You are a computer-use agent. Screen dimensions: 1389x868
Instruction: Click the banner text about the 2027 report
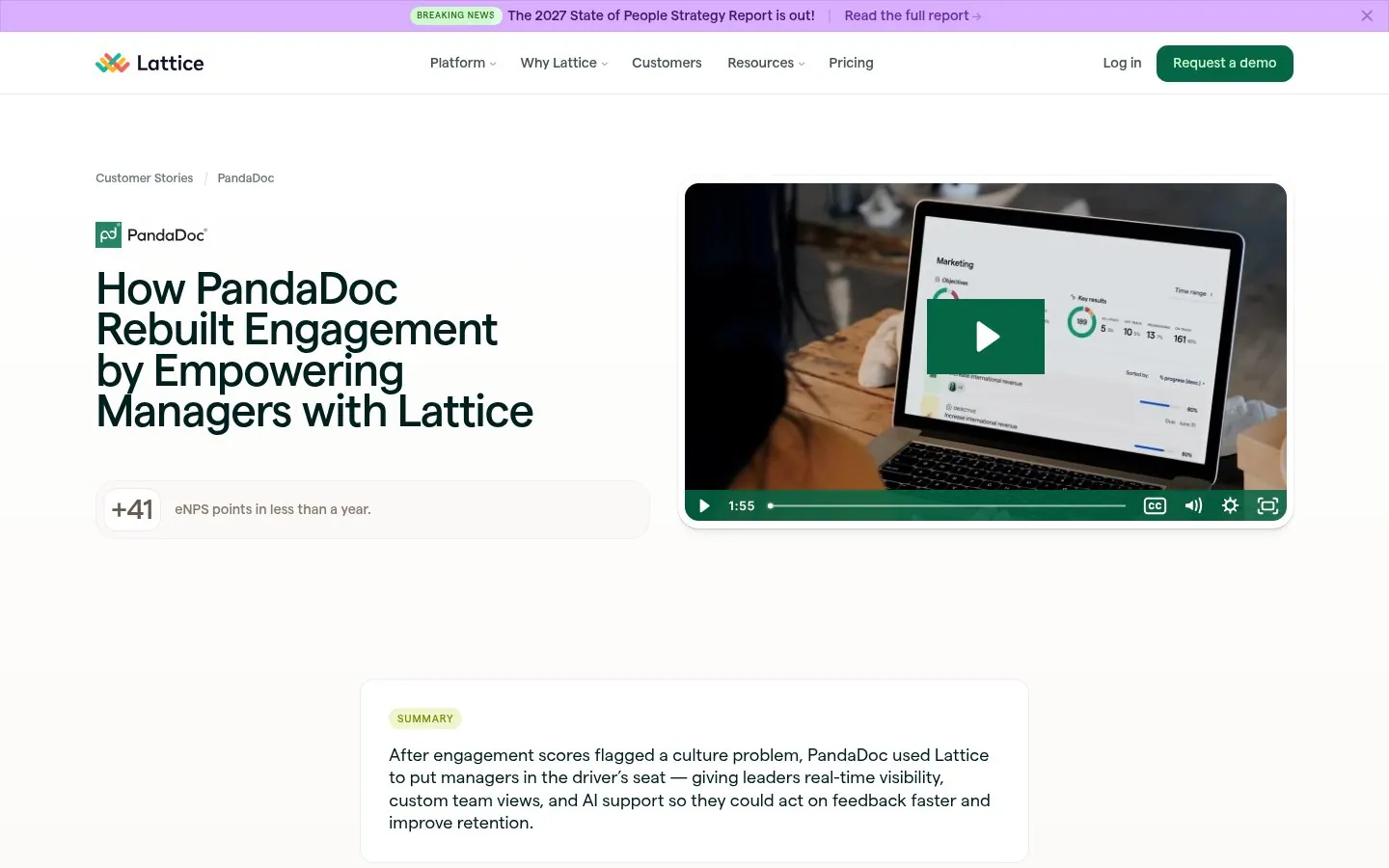pos(662,15)
